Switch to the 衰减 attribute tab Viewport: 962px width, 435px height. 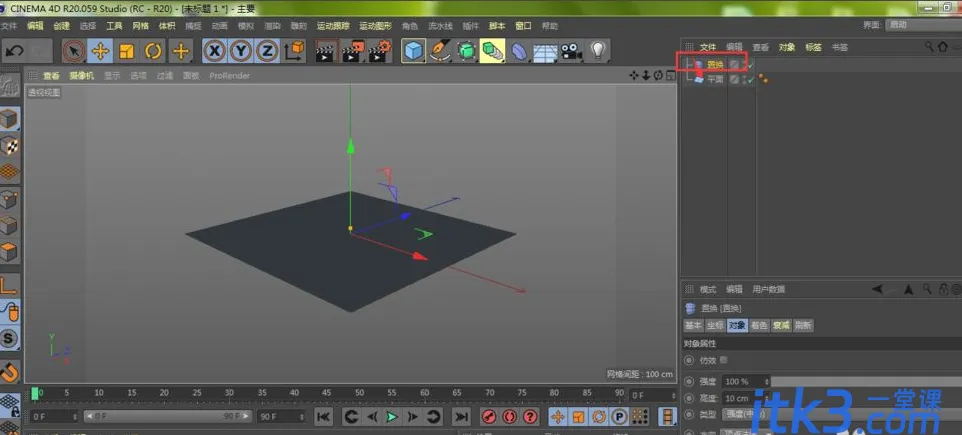pyautogui.click(x=780, y=325)
